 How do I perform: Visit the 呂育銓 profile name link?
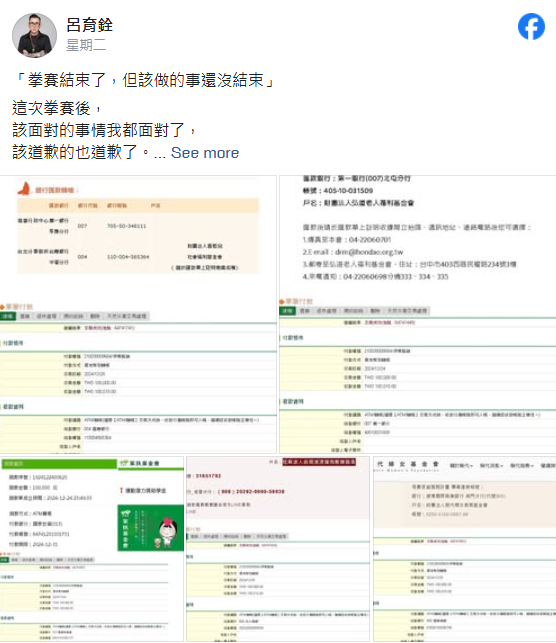tap(89, 25)
